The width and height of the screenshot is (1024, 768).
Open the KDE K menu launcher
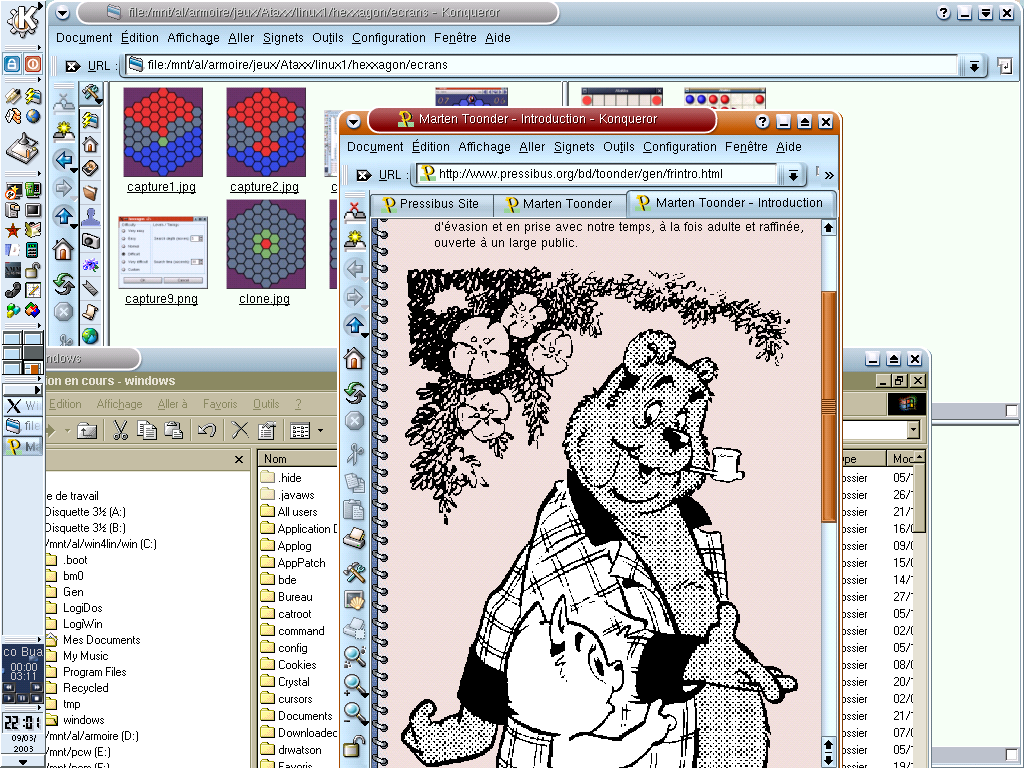[x=22, y=22]
